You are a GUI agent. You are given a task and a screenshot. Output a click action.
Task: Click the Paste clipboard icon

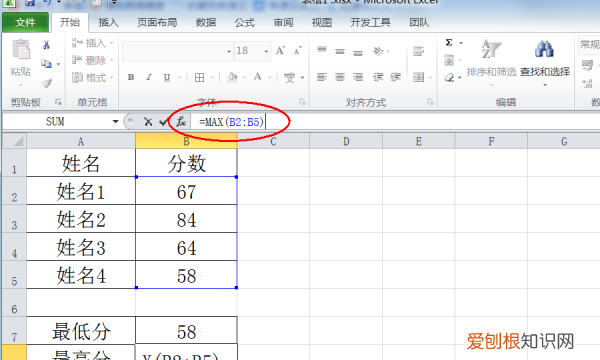(21, 49)
